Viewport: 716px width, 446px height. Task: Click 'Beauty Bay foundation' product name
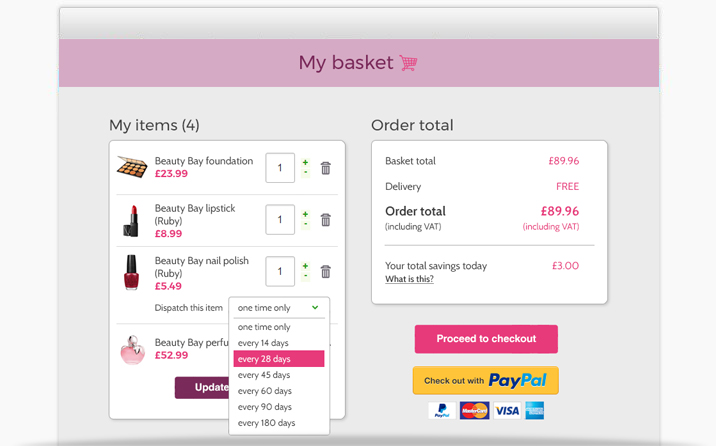(x=204, y=161)
